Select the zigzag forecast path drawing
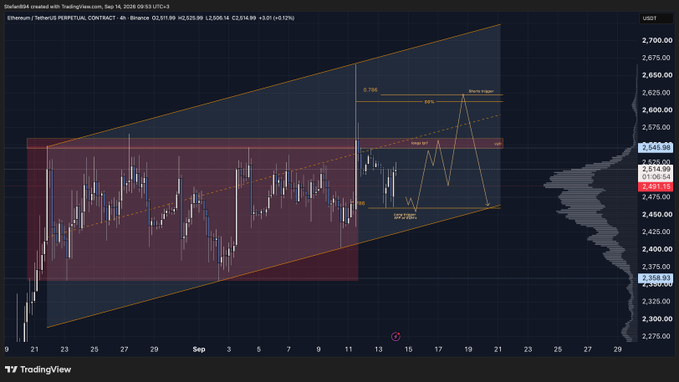The width and height of the screenshot is (679, 382). [448, 152]
